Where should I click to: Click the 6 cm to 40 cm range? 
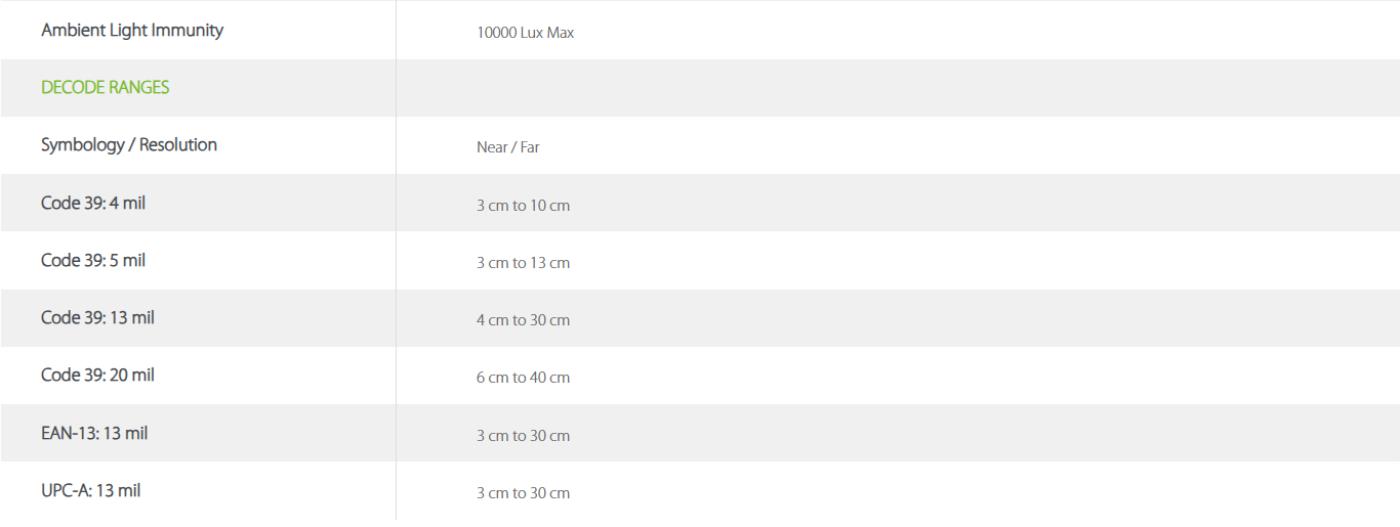pos(524,378)
